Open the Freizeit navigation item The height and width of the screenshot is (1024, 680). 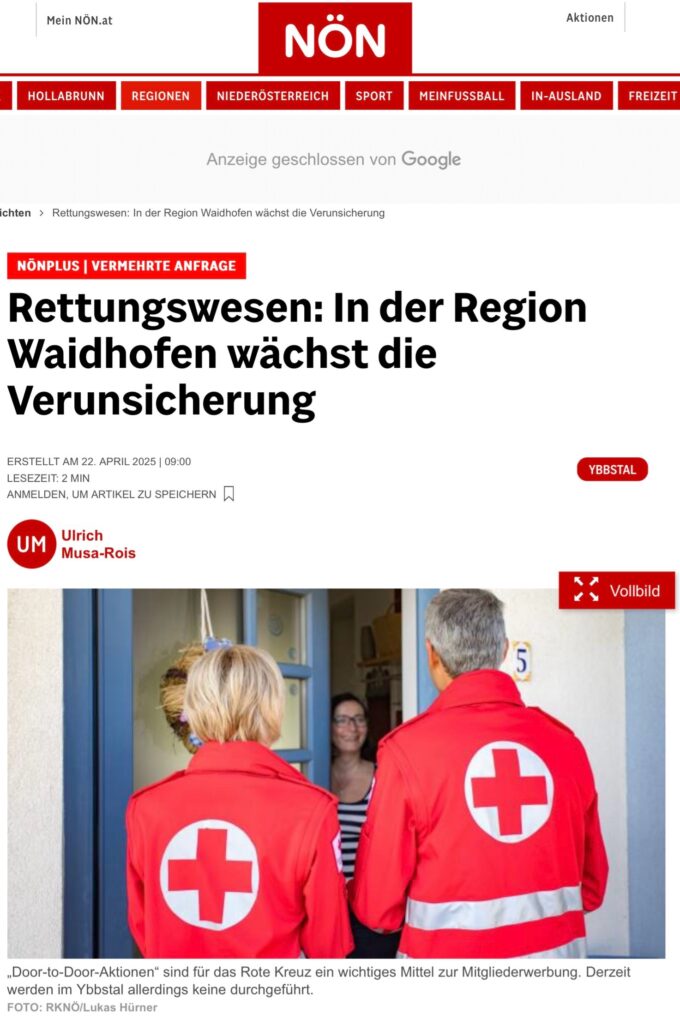(649, 95)
